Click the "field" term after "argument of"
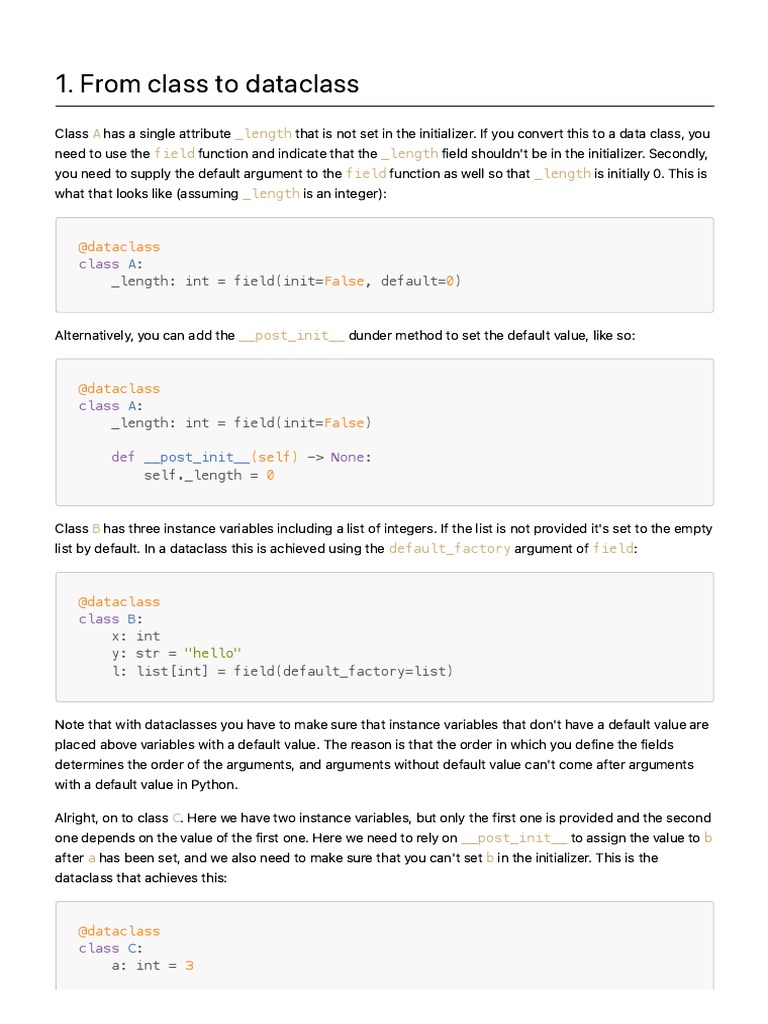 (x=613, y=548)
